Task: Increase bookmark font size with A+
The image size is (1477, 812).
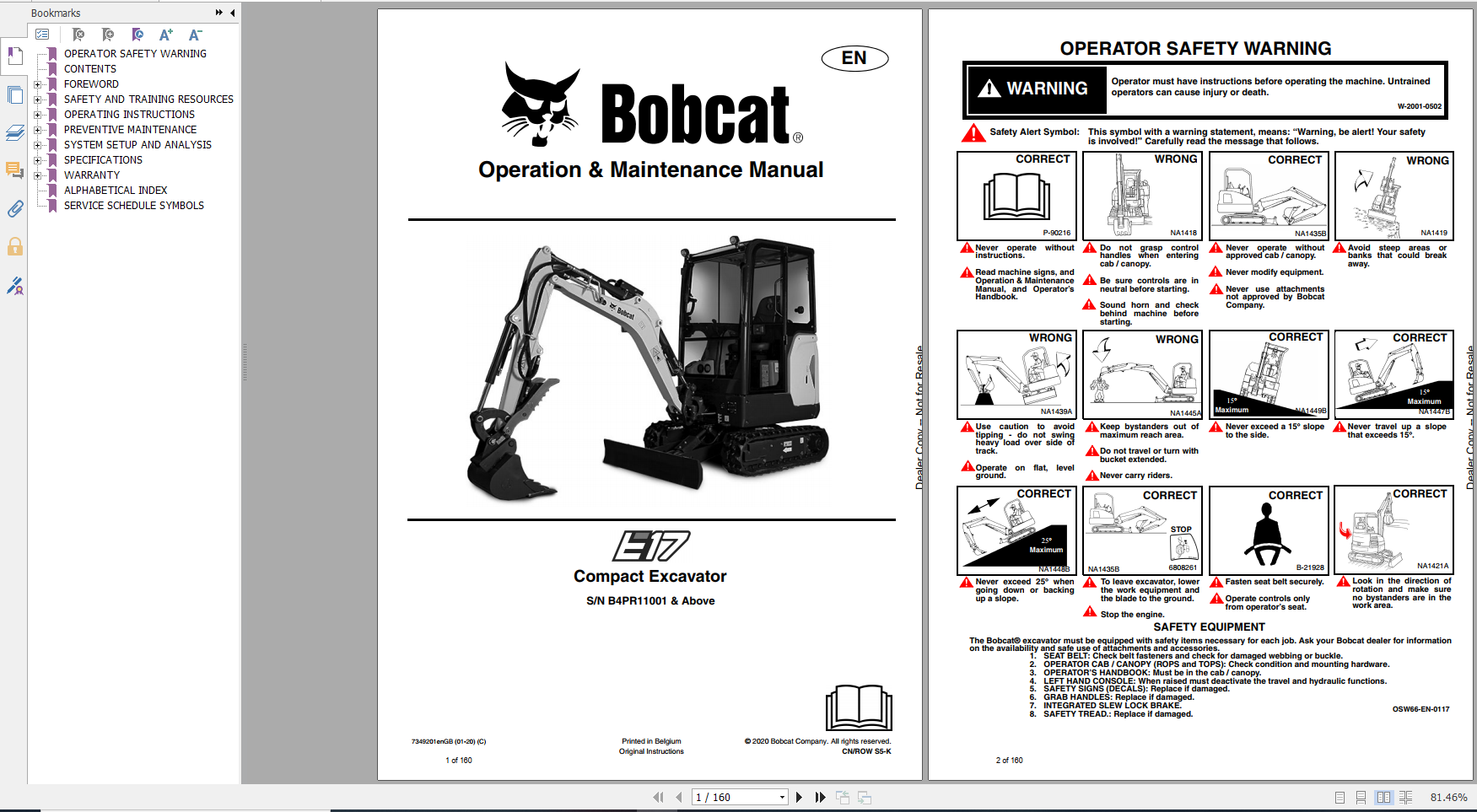Action: coord(166,35)
